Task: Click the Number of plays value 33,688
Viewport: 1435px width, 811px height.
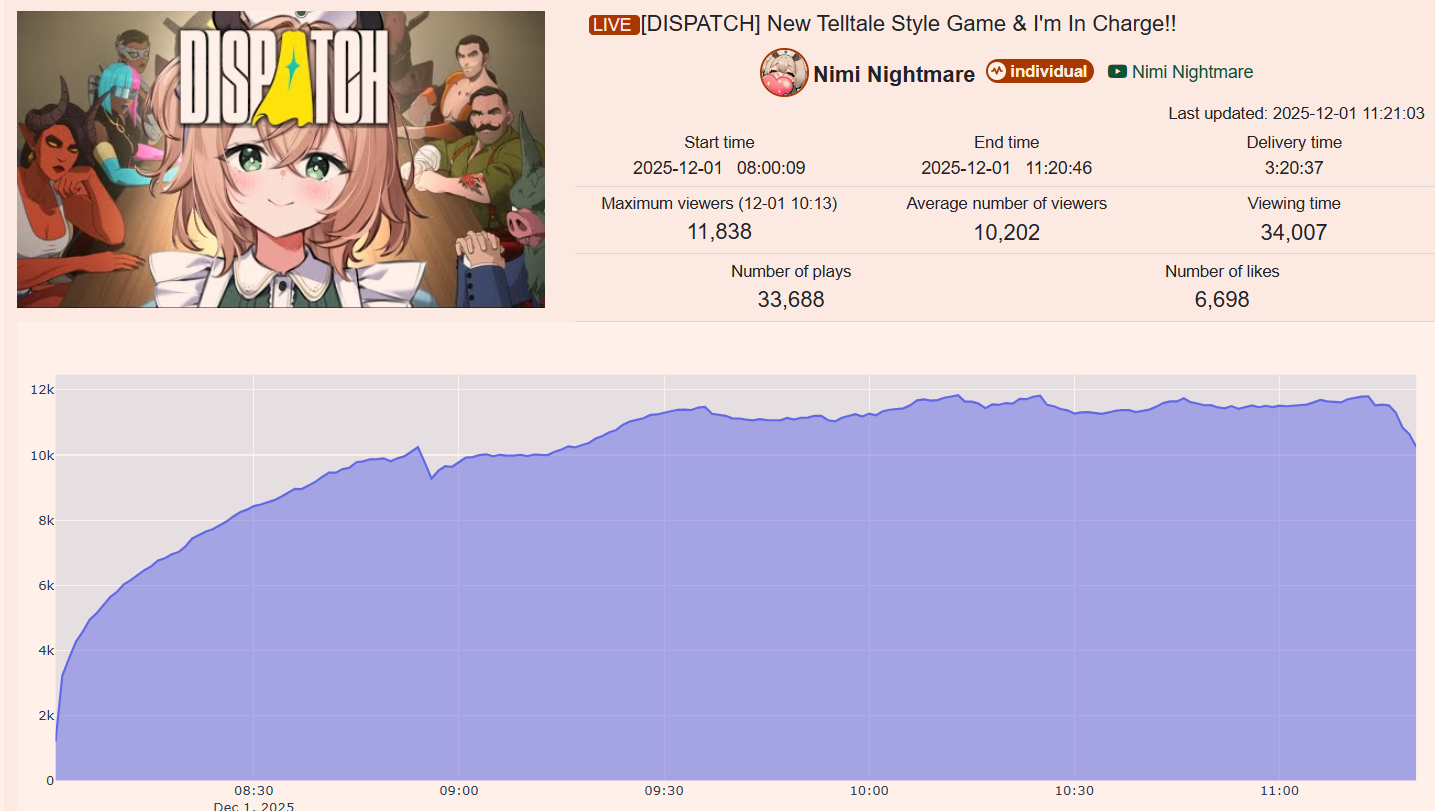Action: [791, 300]
